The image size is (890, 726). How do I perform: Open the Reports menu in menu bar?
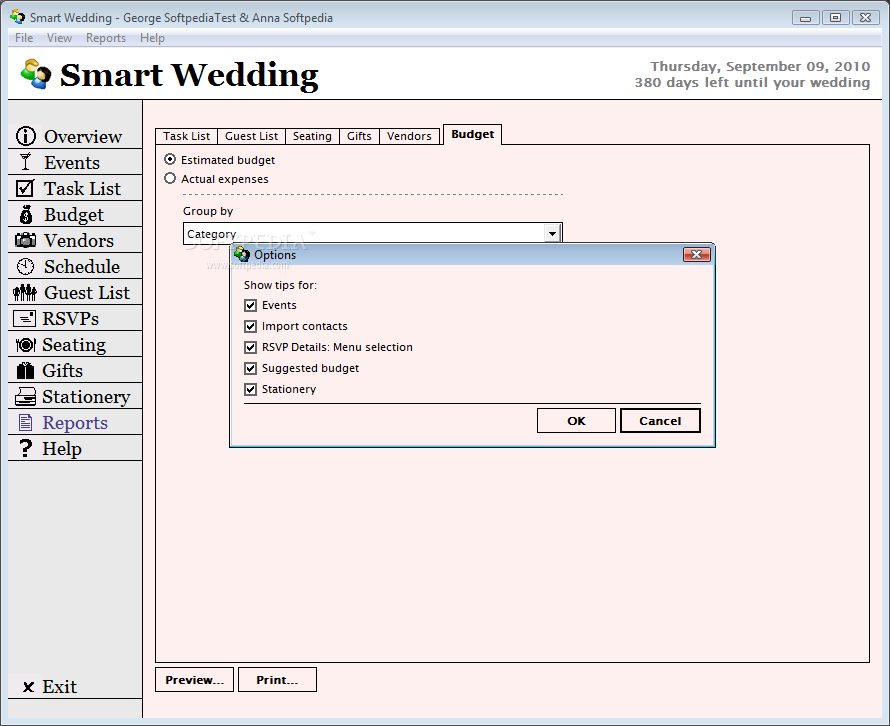pyautogui.click(x=106, y=38)
